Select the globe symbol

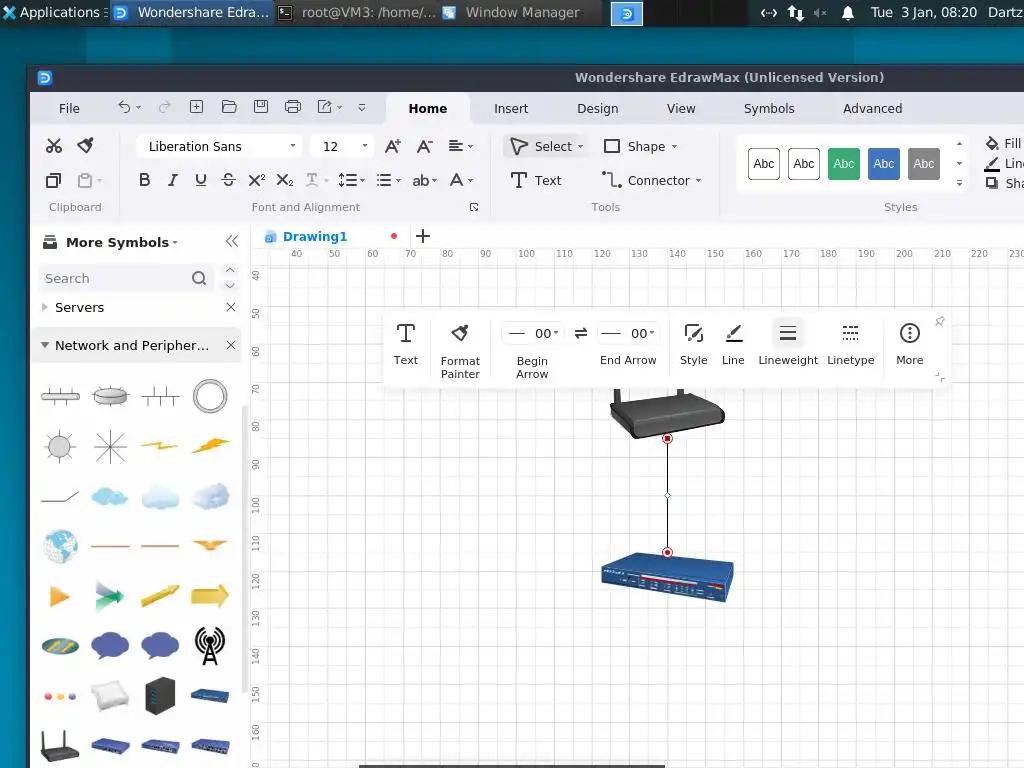[61, 546]
